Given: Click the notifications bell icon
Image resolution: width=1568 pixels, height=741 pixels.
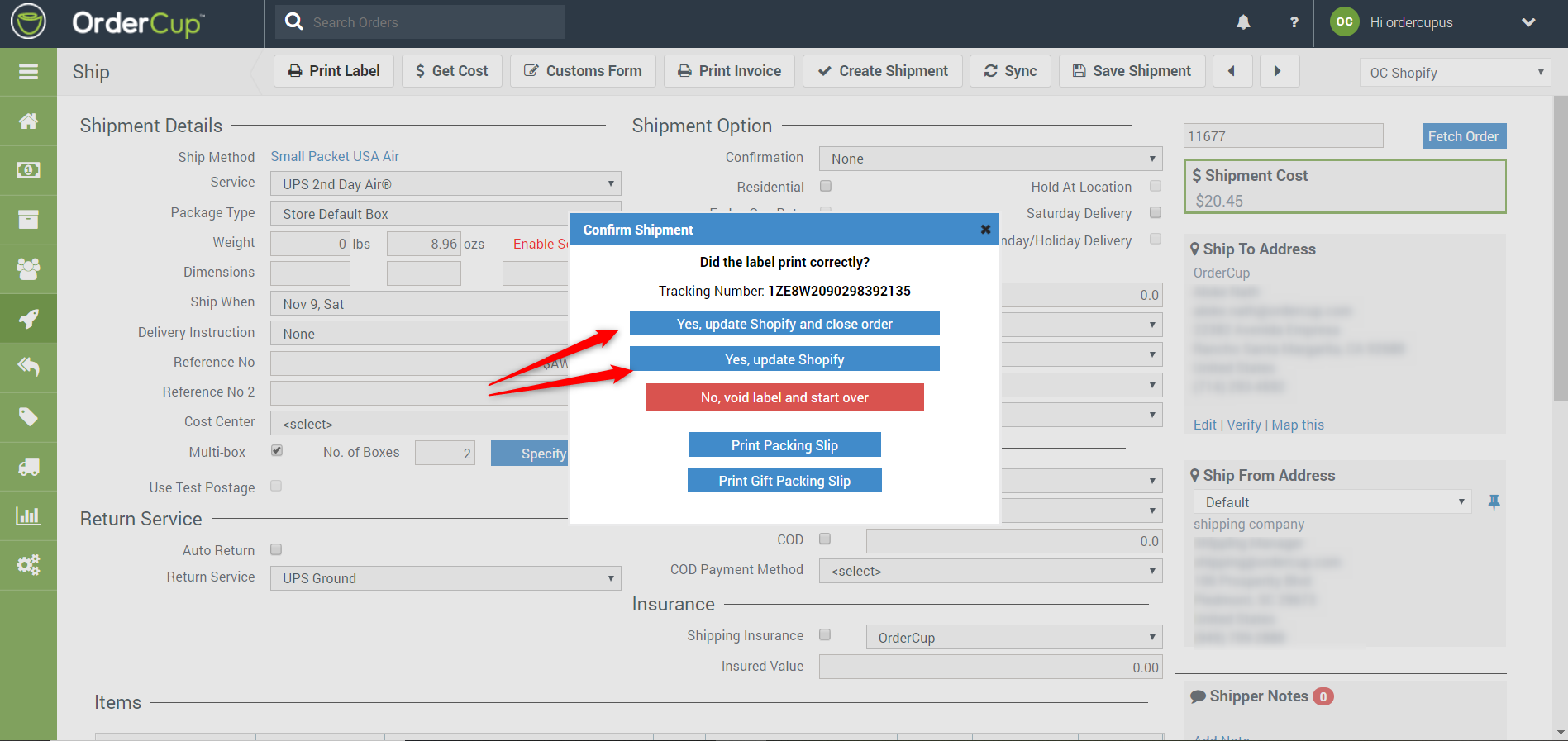Looking at the screenshot, I should 1243,22.
